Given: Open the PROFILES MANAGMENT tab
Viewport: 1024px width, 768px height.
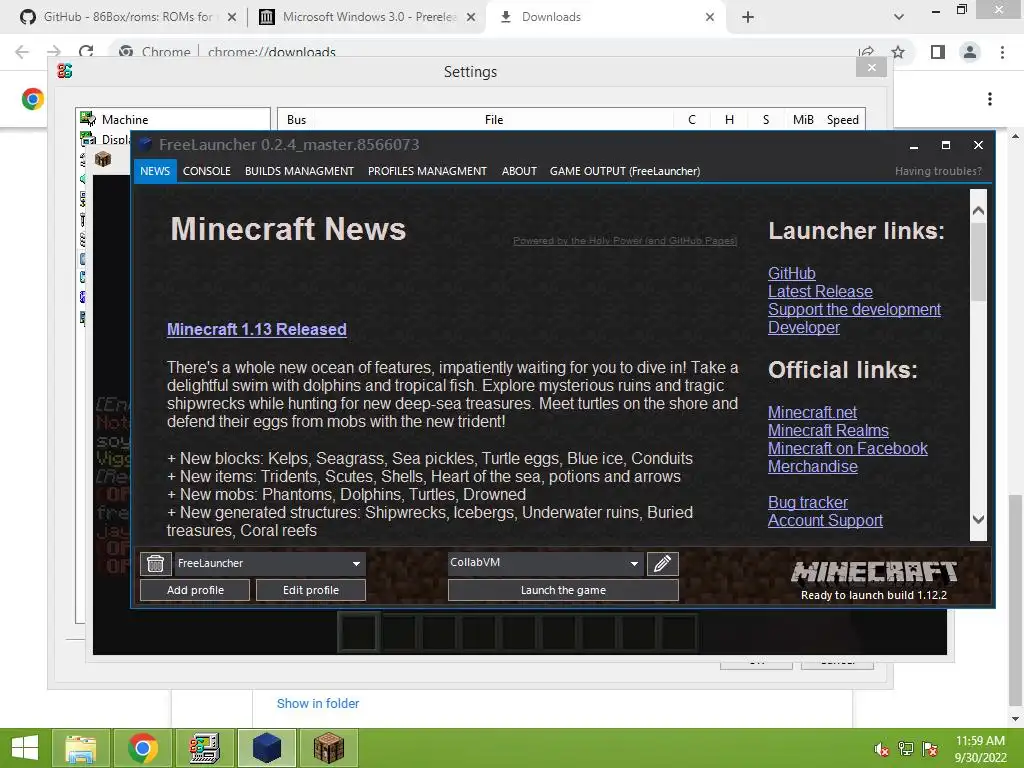Looking at the screenshot, I should (427, 171).
